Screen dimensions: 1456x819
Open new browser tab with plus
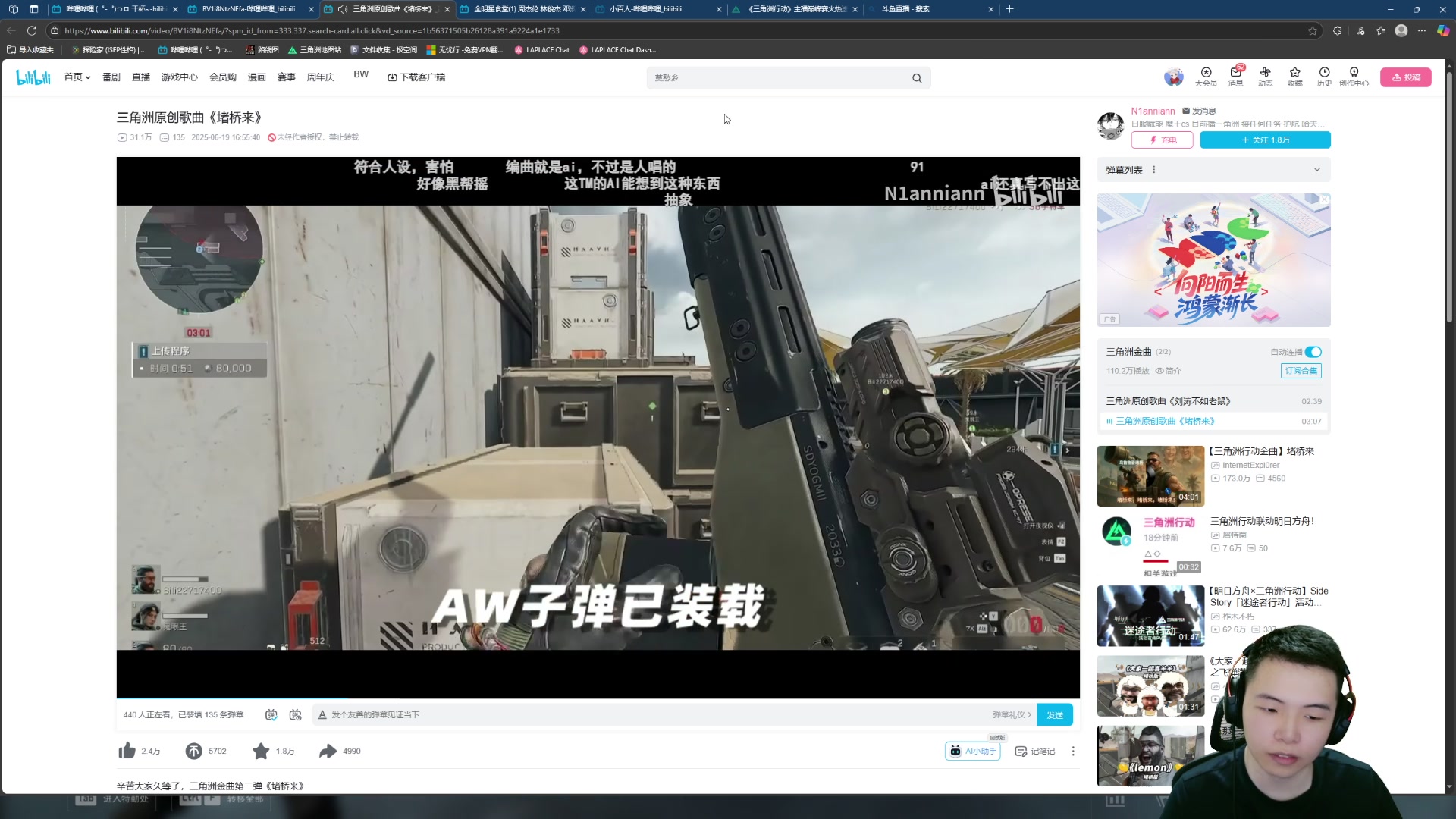(x=1009, y=9)
